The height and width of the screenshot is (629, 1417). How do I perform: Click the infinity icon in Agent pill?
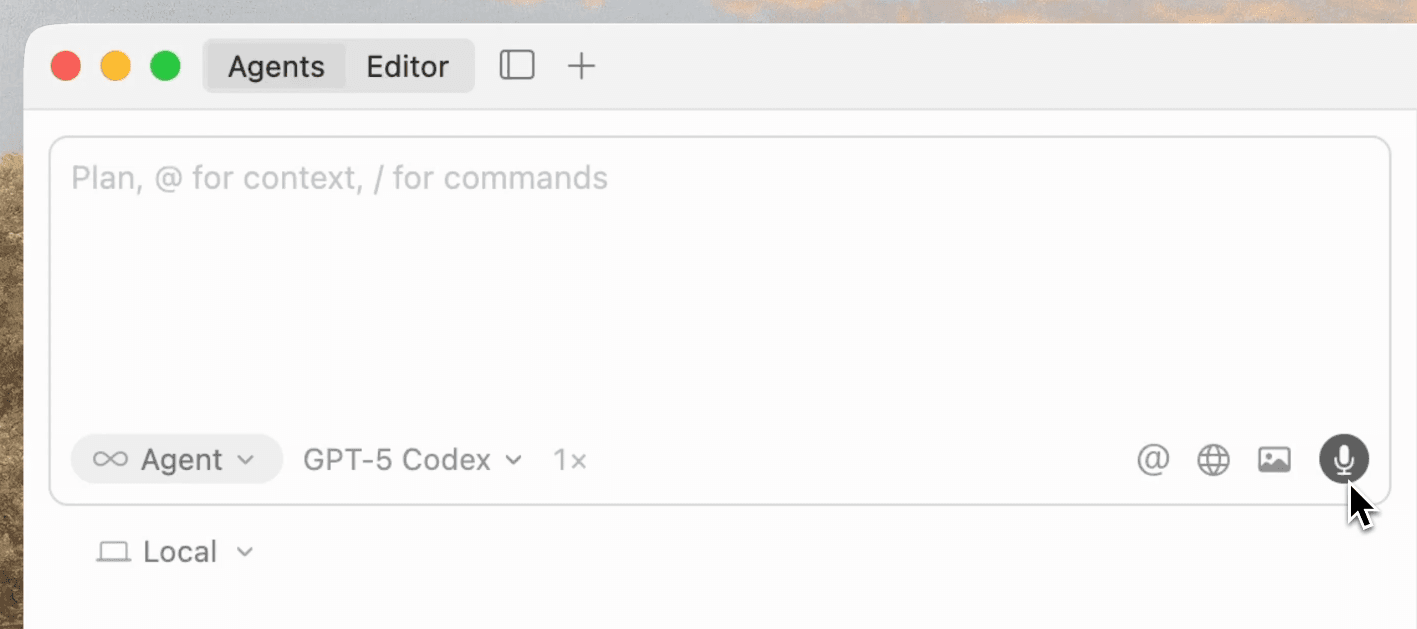[x=110, y=460]
